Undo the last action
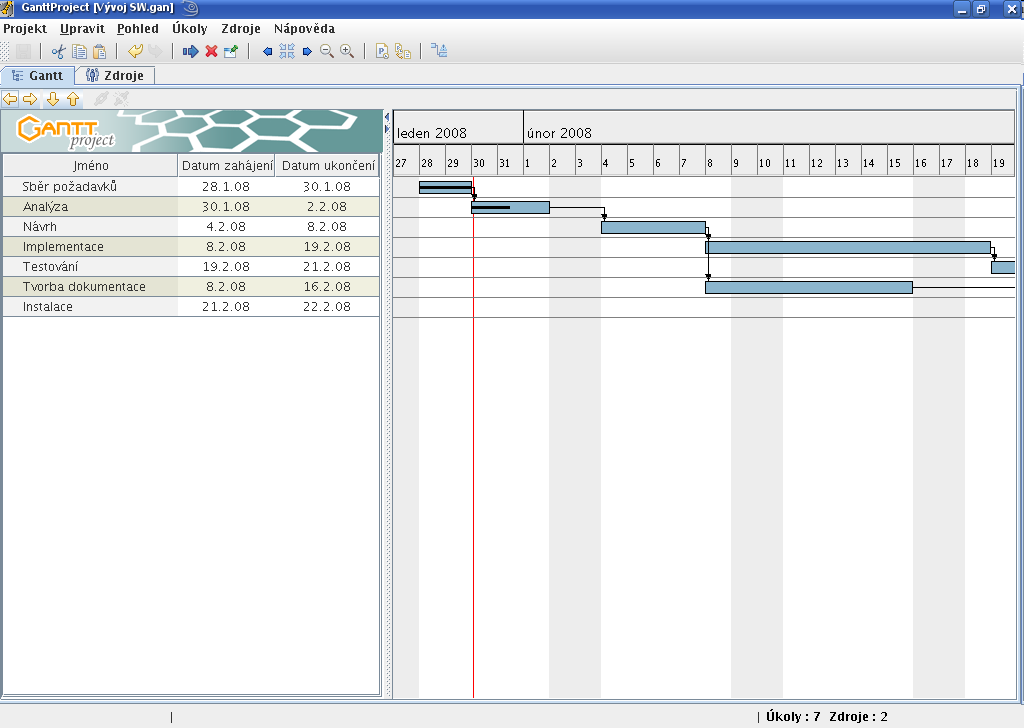 point(135,52)
